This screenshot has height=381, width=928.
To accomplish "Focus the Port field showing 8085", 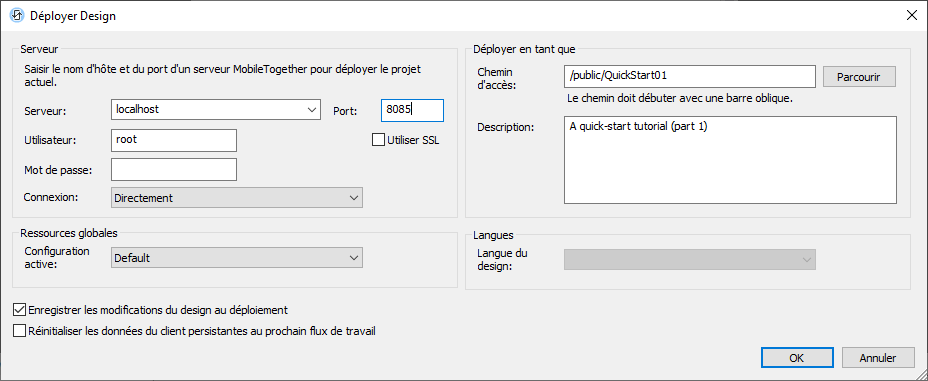I will pos(412,109).
